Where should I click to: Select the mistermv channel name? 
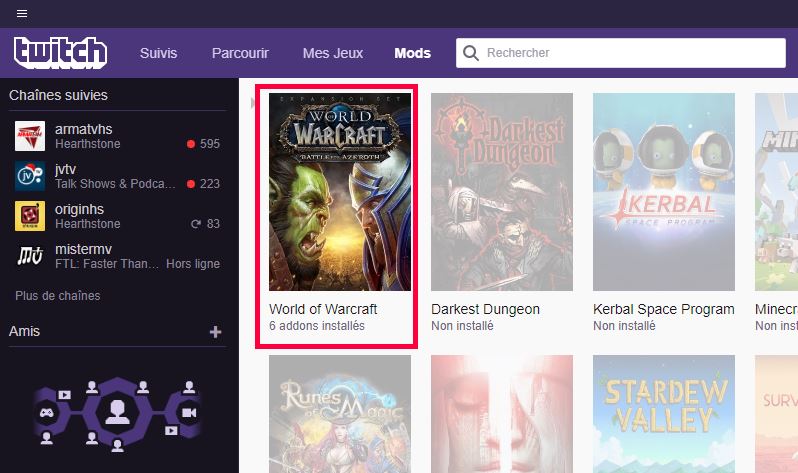tap(83, 249)
